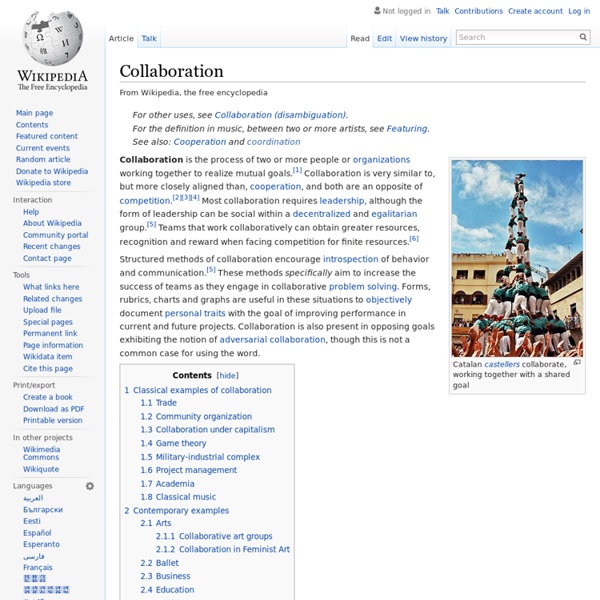Open the View history tab
Image resolution: width=600 pixels, height=600 pixels.
[x=423, y=38]
